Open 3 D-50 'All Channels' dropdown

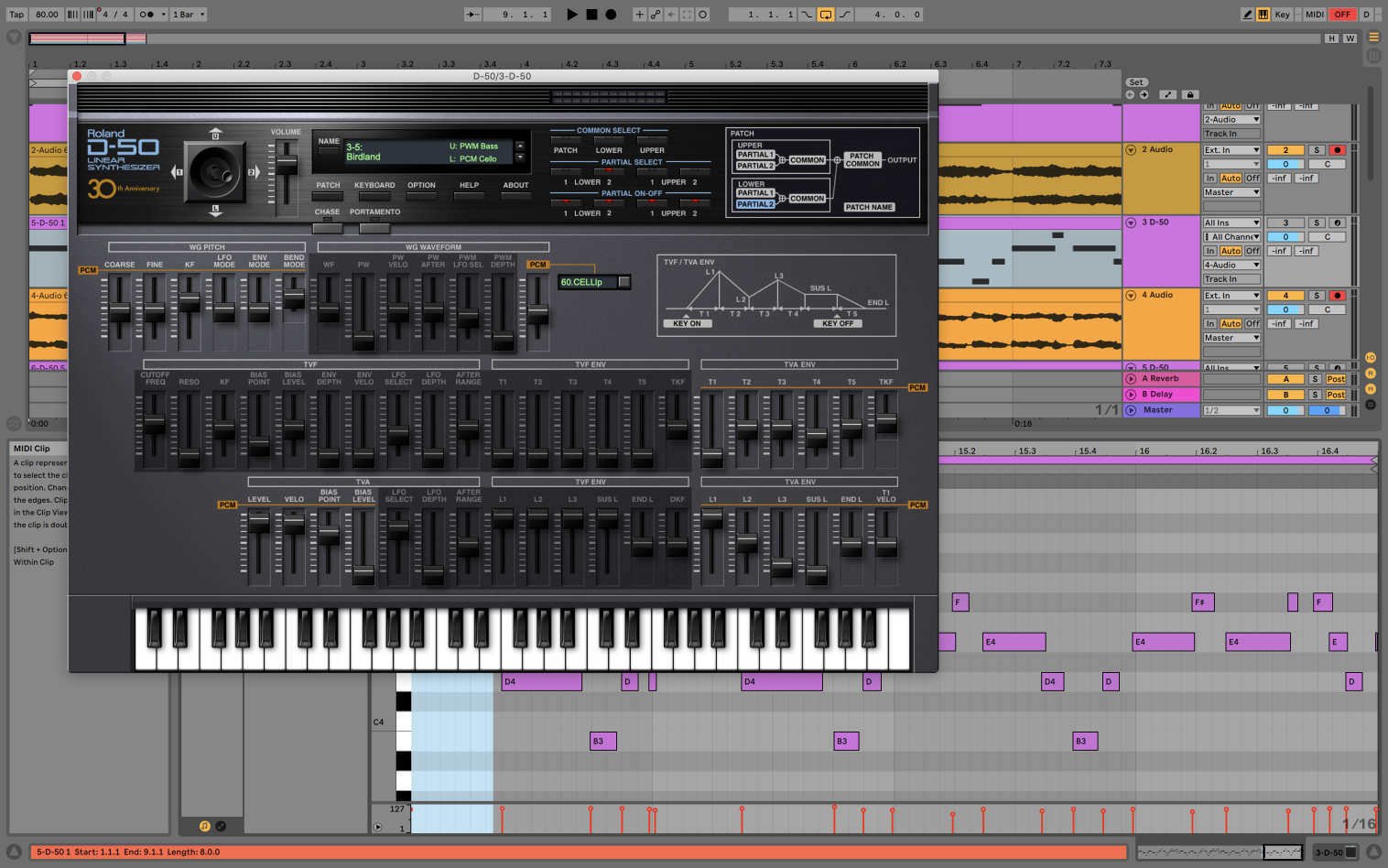[1231, 237]
